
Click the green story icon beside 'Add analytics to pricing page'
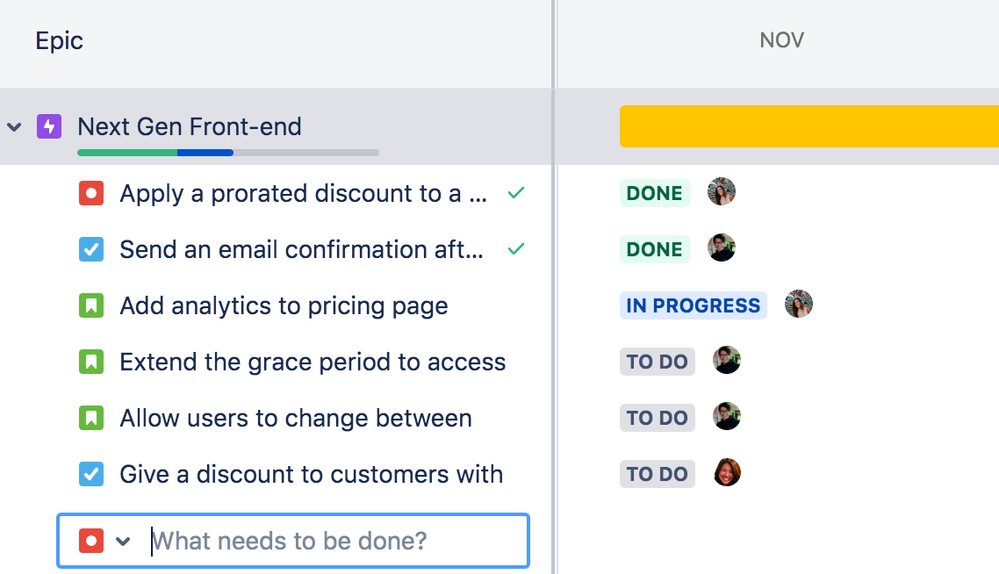[x=91, y=306]
